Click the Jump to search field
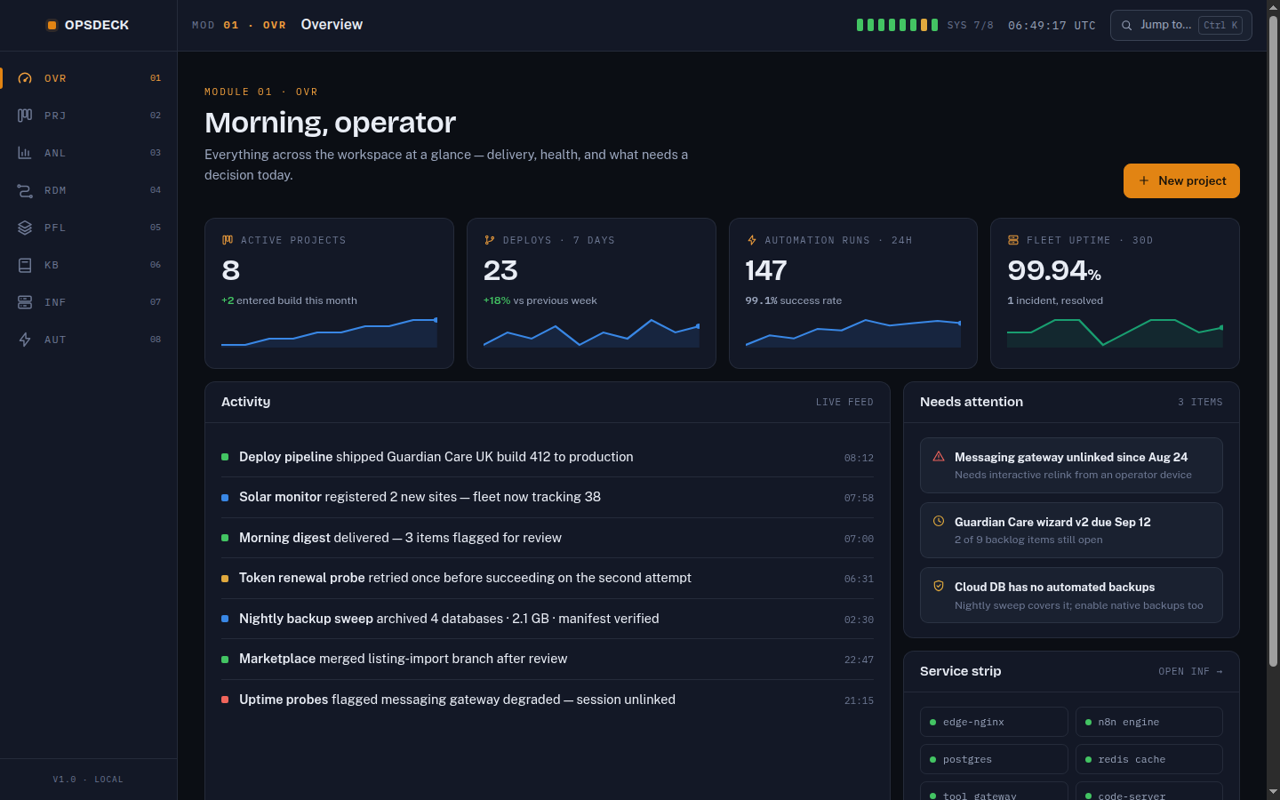 tap(1181, 25)
